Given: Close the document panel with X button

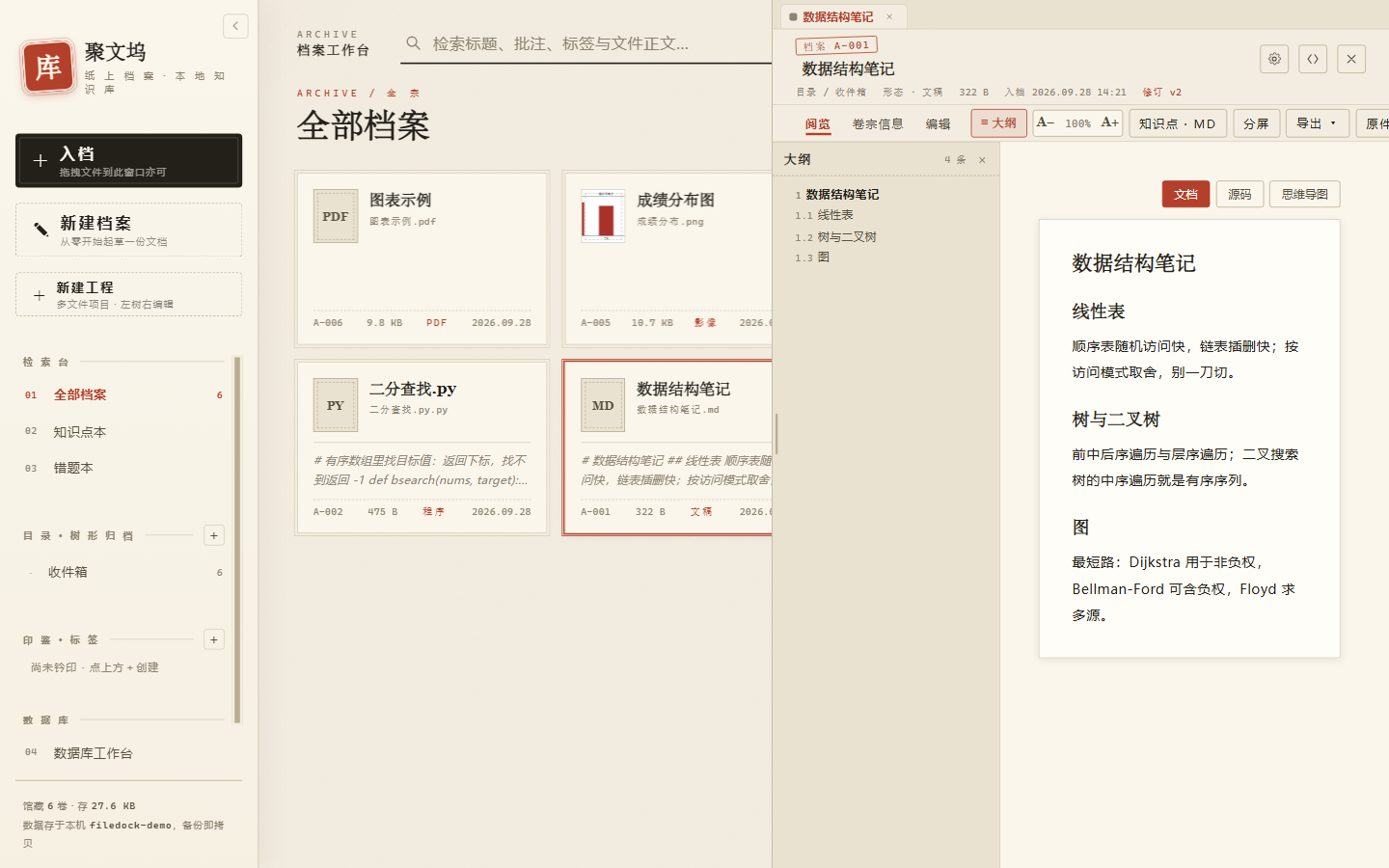Looking at the screenshot, I should point(1351,59).
